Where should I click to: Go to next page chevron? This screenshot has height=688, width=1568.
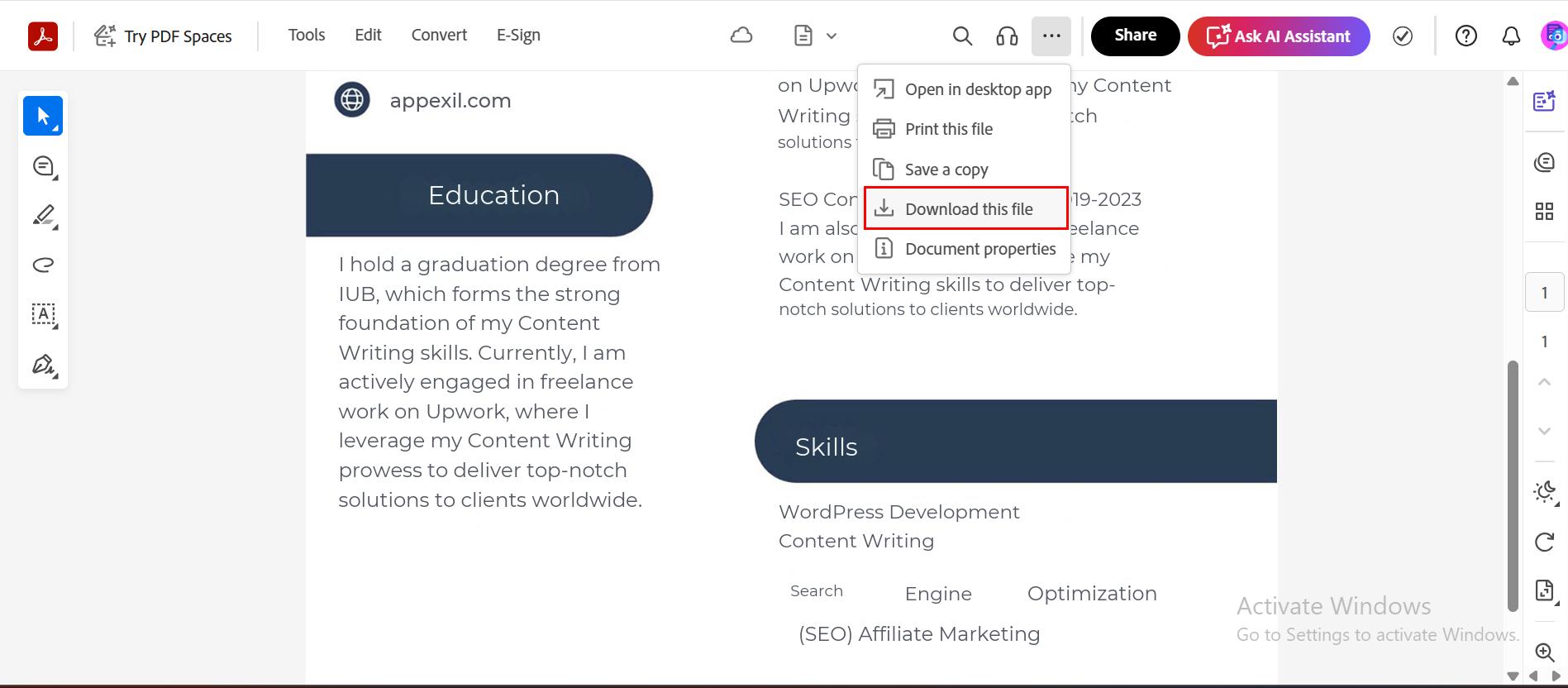pyautogui.click(x=1544, y=431)
